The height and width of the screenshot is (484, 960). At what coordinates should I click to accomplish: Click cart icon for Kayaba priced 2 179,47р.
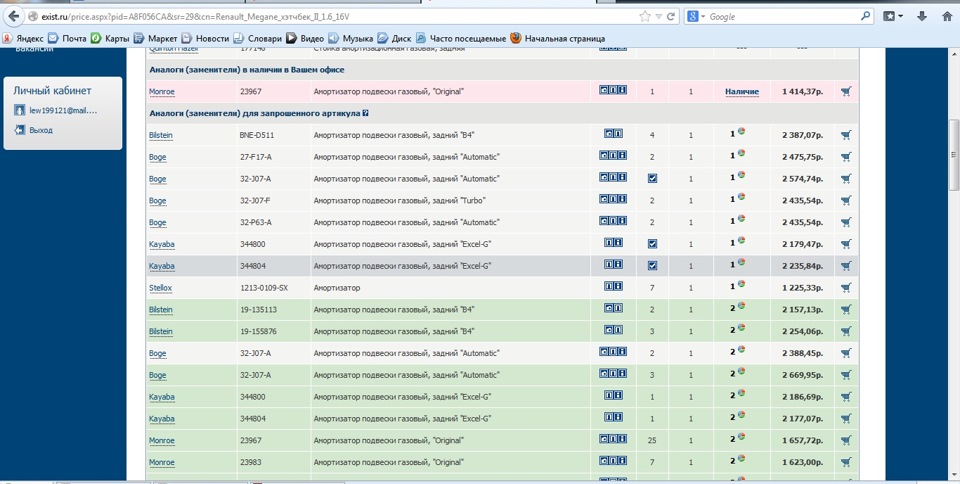[846, 244]
